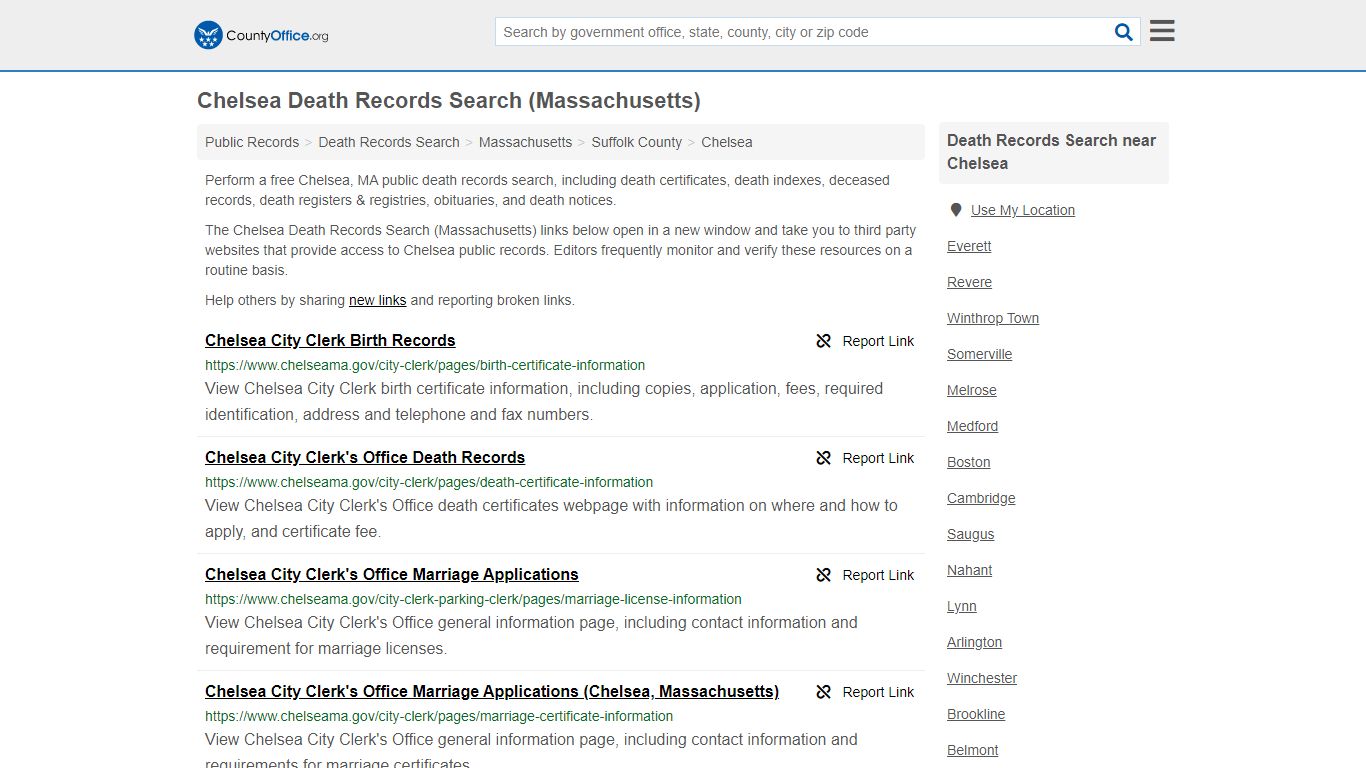Select Somerville in nearby list
This screenshot has height=768, width=1366.
[x=979, y=354]
